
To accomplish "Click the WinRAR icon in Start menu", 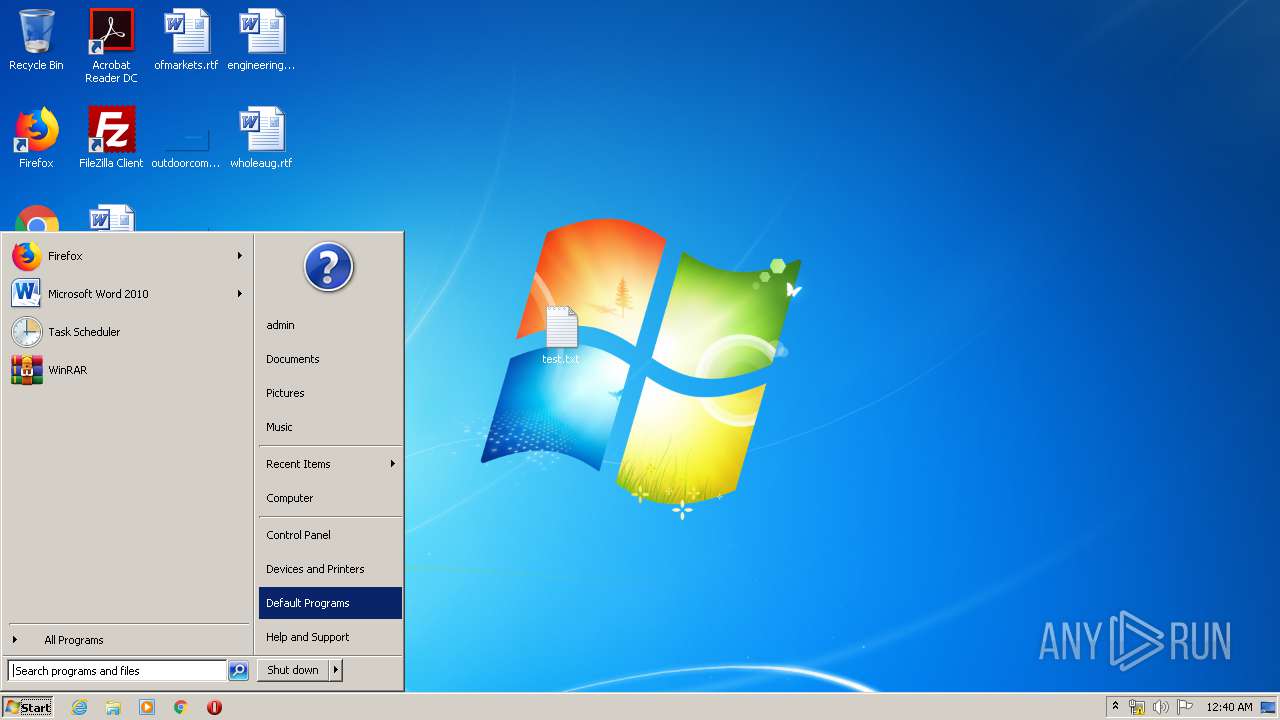I will [x=27, y=370].
